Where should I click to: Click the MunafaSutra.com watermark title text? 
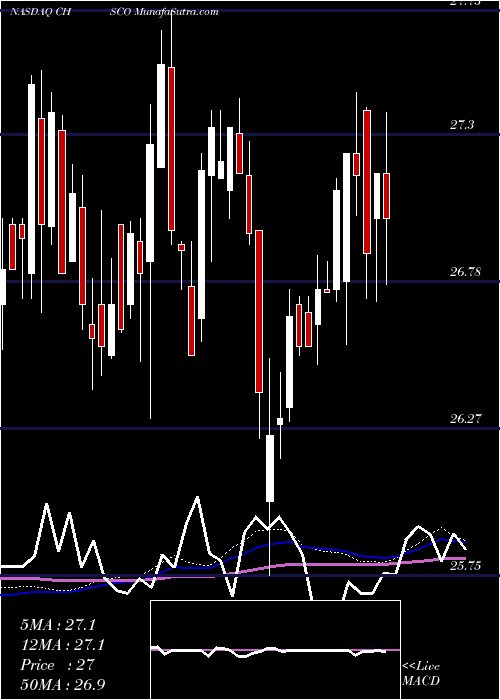pyautogui.click(x=177, y=12)
